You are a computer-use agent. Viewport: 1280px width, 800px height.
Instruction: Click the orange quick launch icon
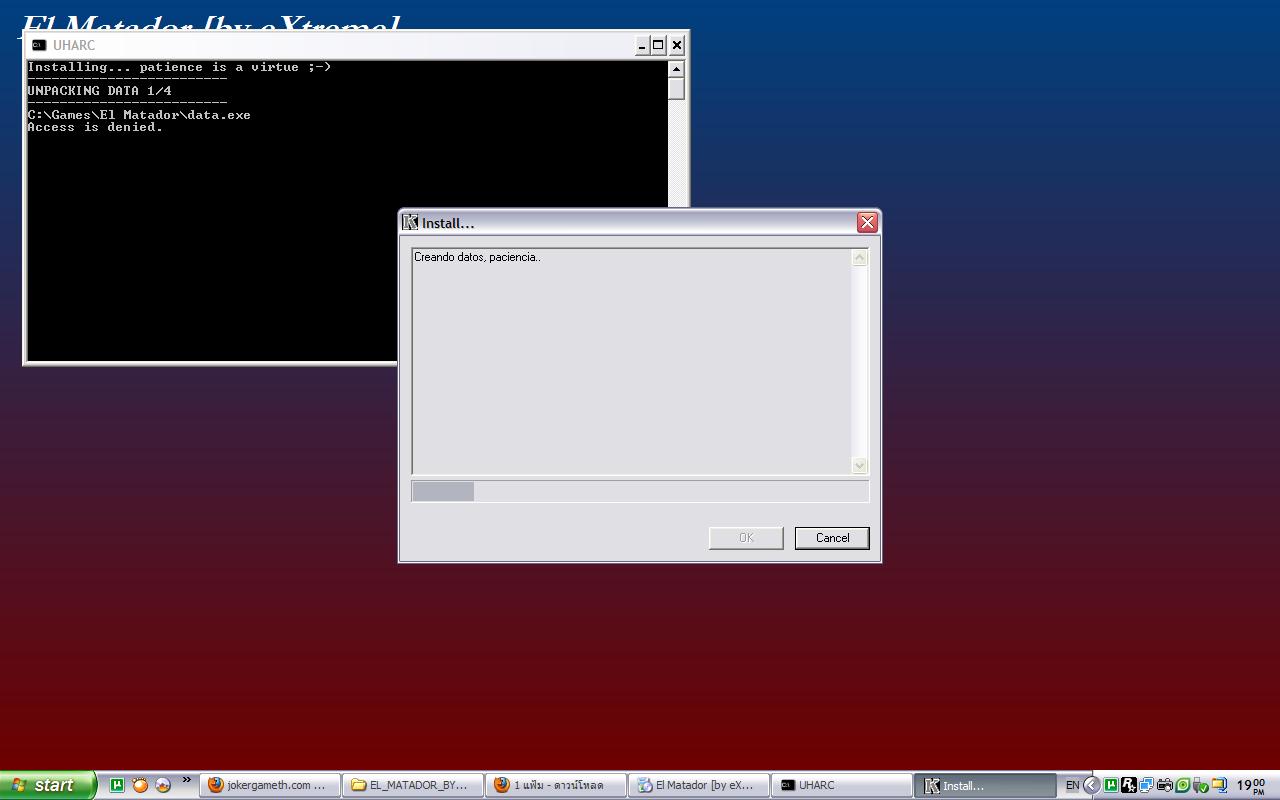(140, 785)
